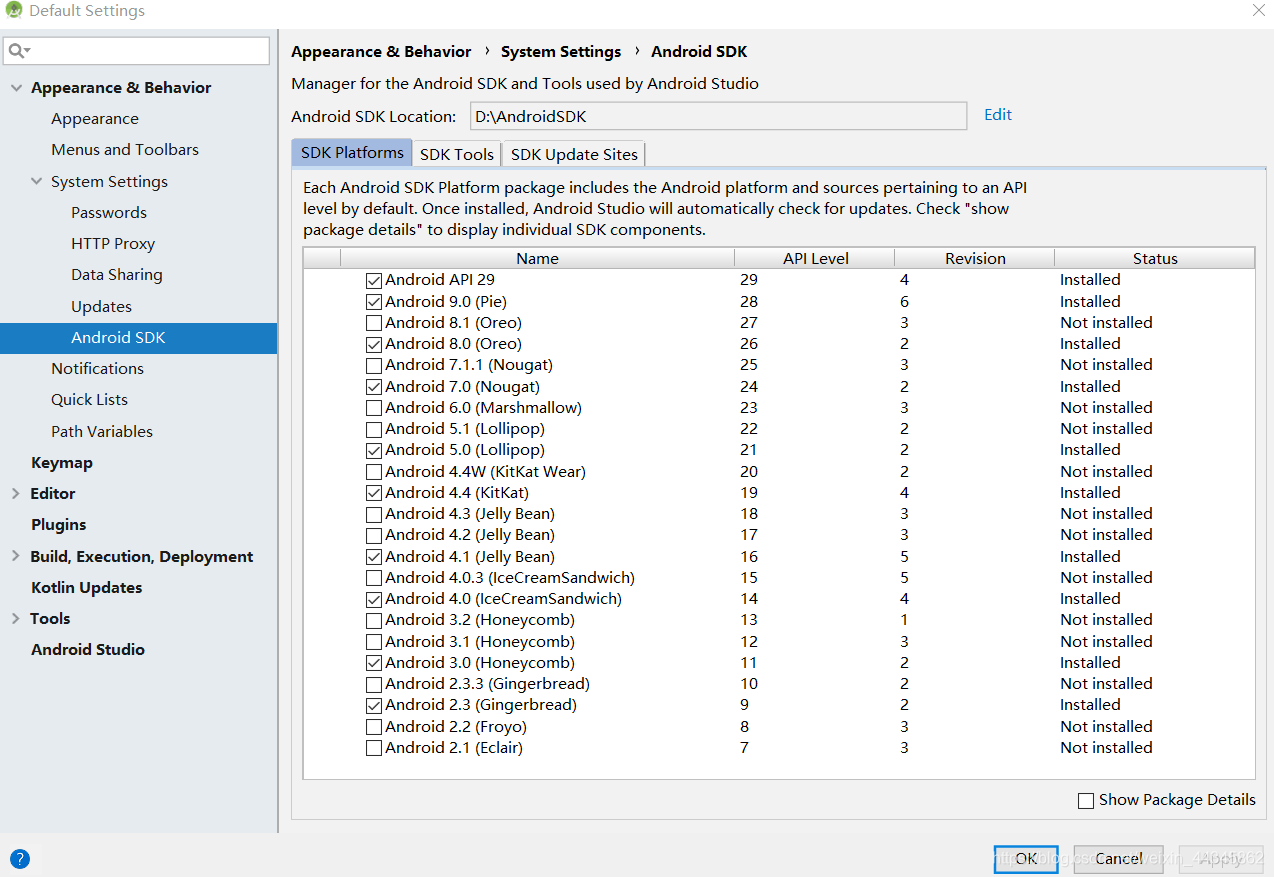Open Updates settings page
The image size is (1274, 877).
click(x=101, y=307)
